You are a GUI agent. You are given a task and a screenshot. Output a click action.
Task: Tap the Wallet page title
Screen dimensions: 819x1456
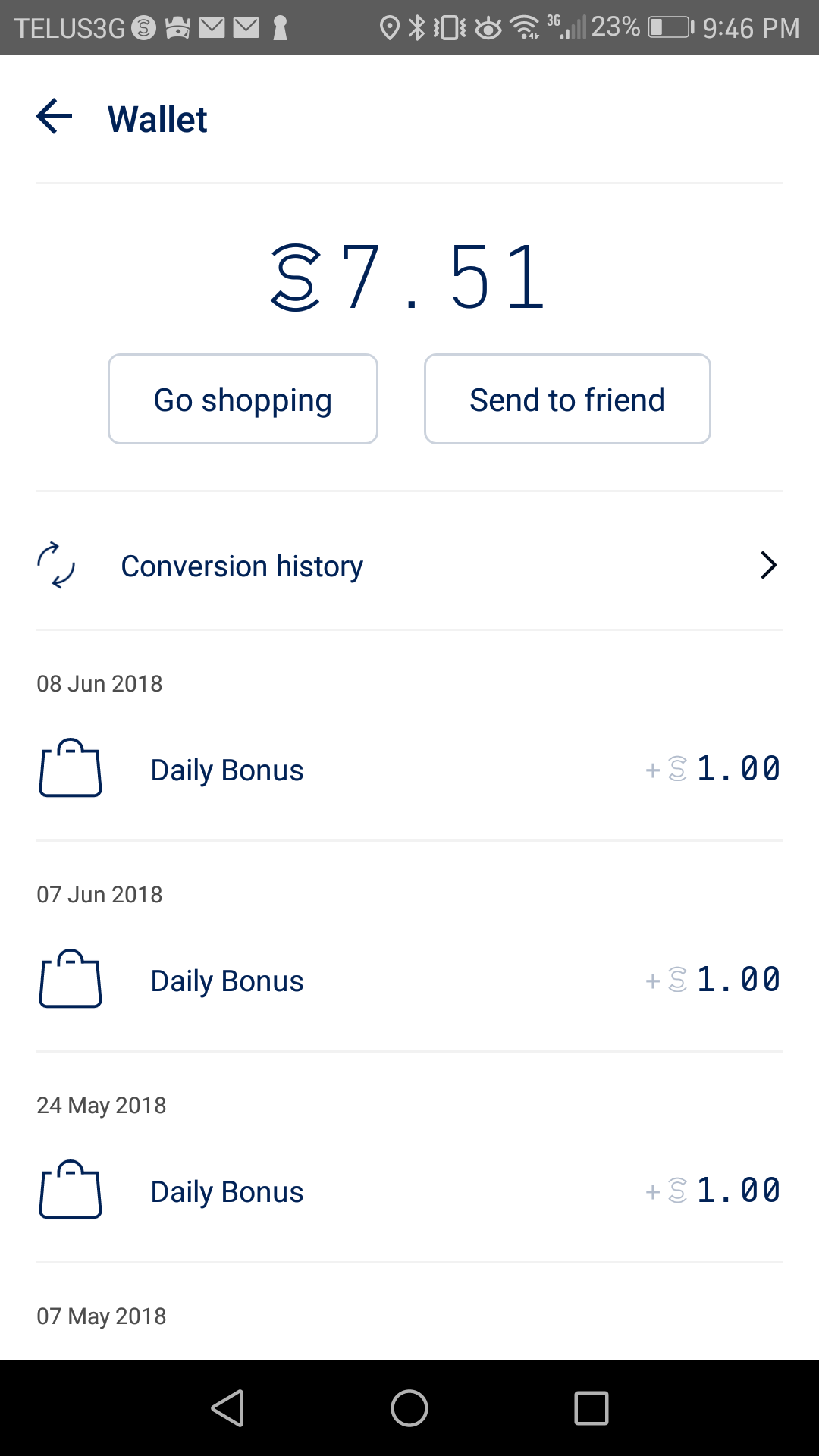(x=158, y=119)
